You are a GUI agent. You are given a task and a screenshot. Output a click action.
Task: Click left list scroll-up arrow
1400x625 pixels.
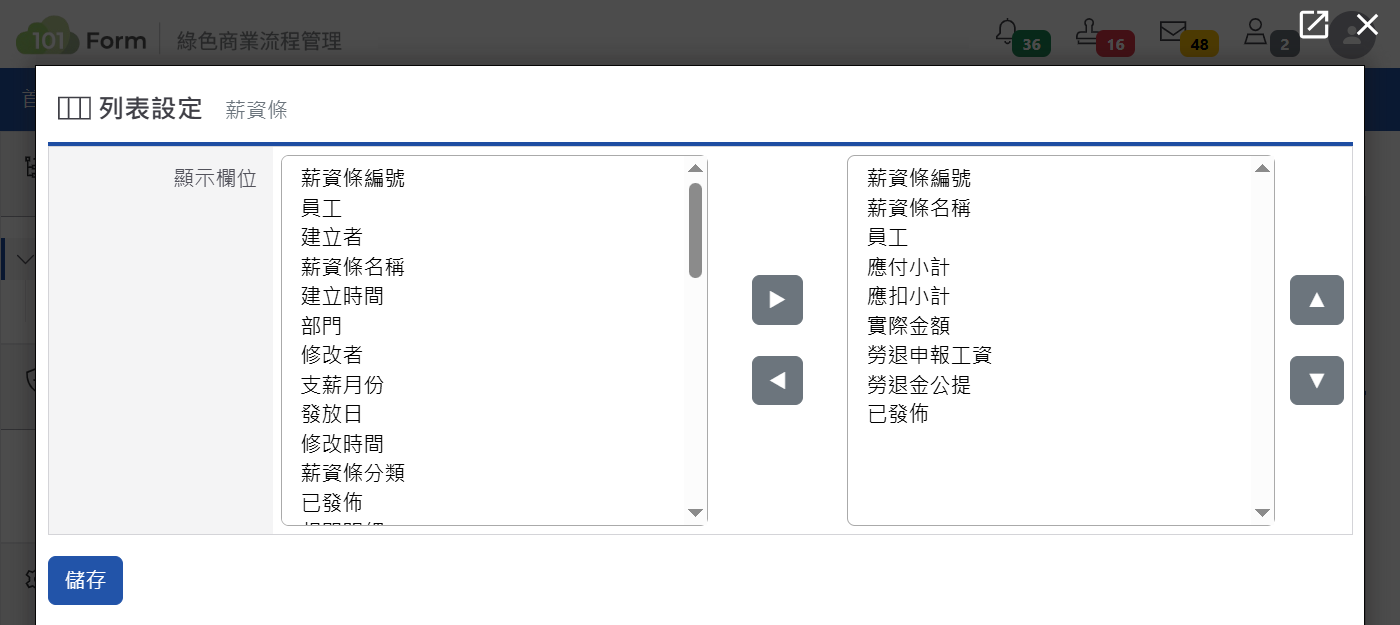point(696,168)
